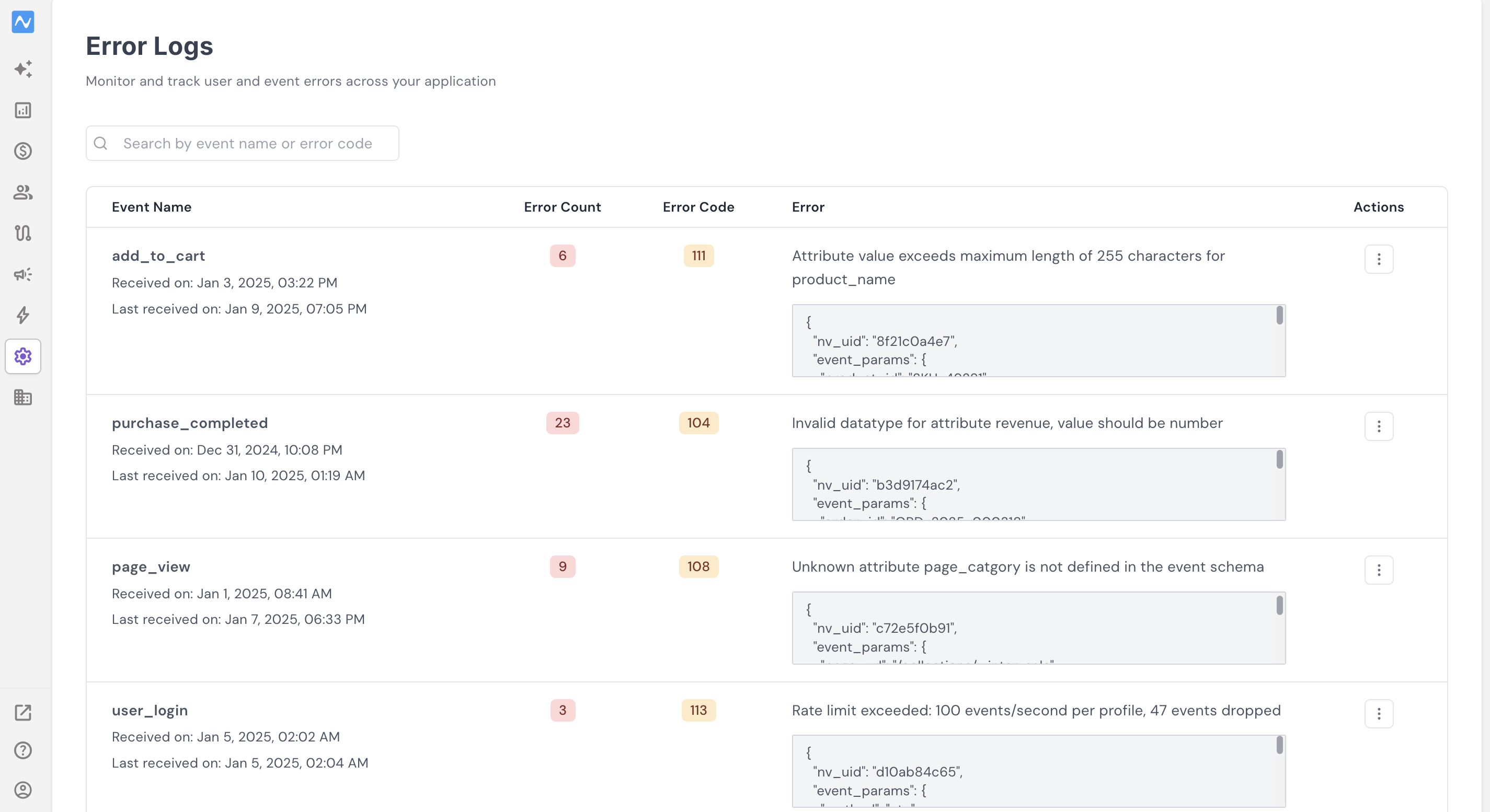Click the Error column header
The width and height of the screenshot is (1490, 812).
pyautogui.click(x=808, y=207)
